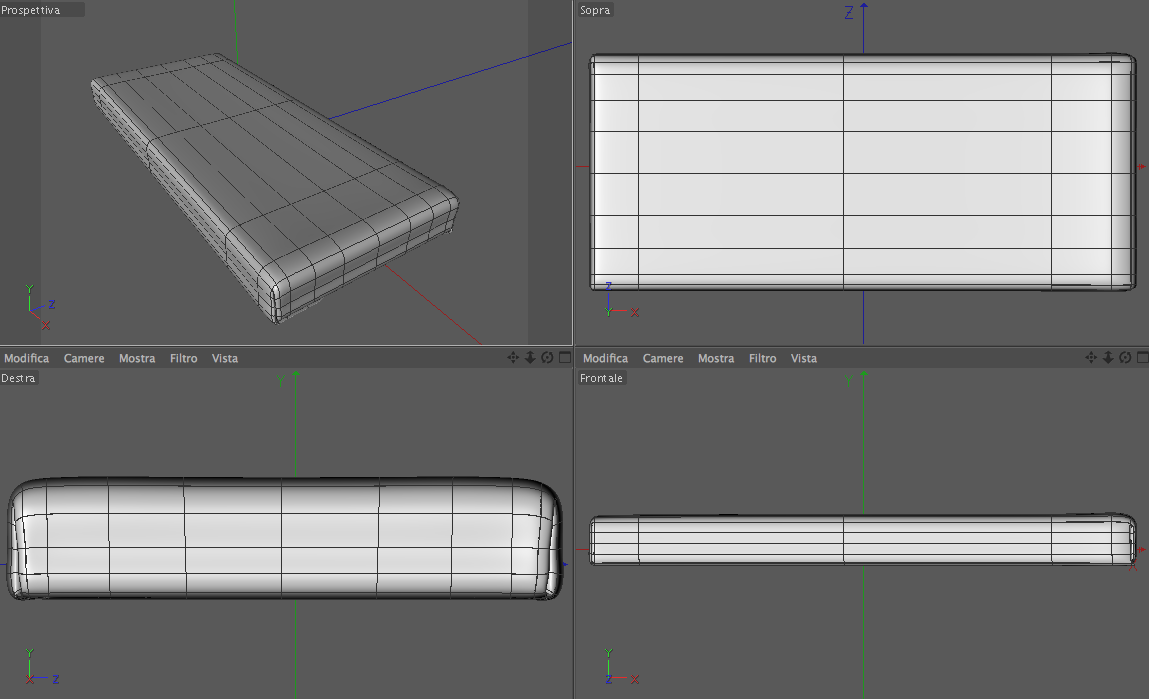Open the Camere menu of Destra viewport
This screenshot has height=699, width=1149.
(x=84, y=358)
